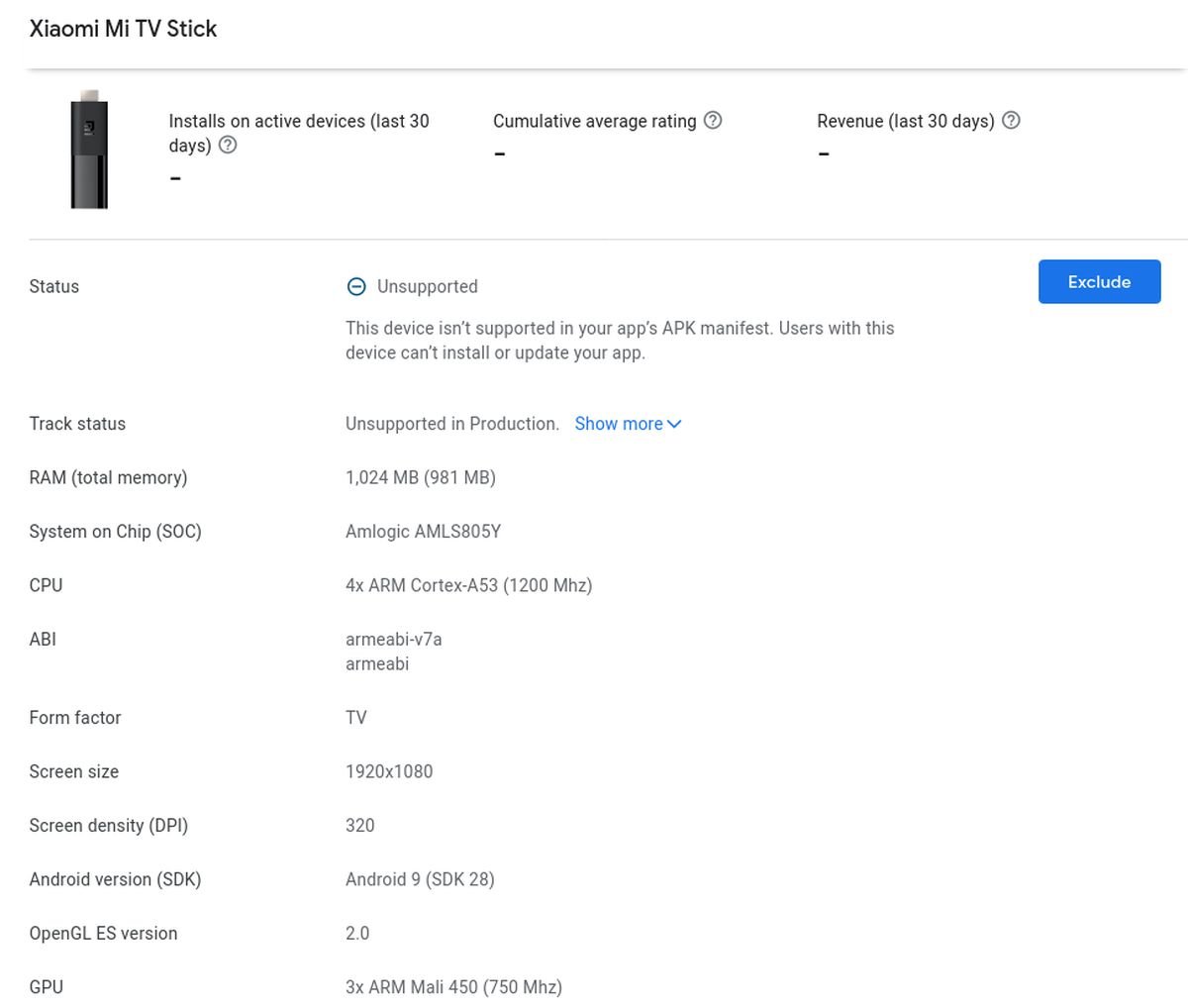Click the Unsupported in Production text

coord(451,424)
